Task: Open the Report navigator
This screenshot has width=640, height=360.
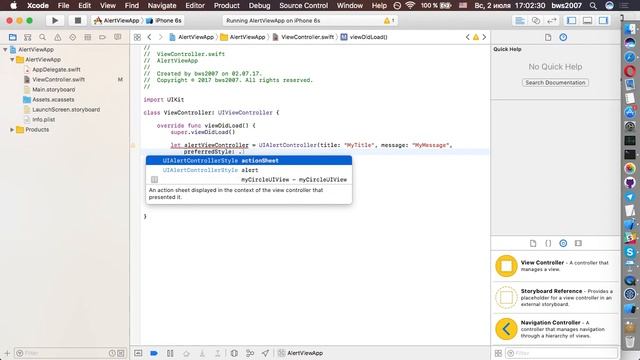Action: click(118, 37)
